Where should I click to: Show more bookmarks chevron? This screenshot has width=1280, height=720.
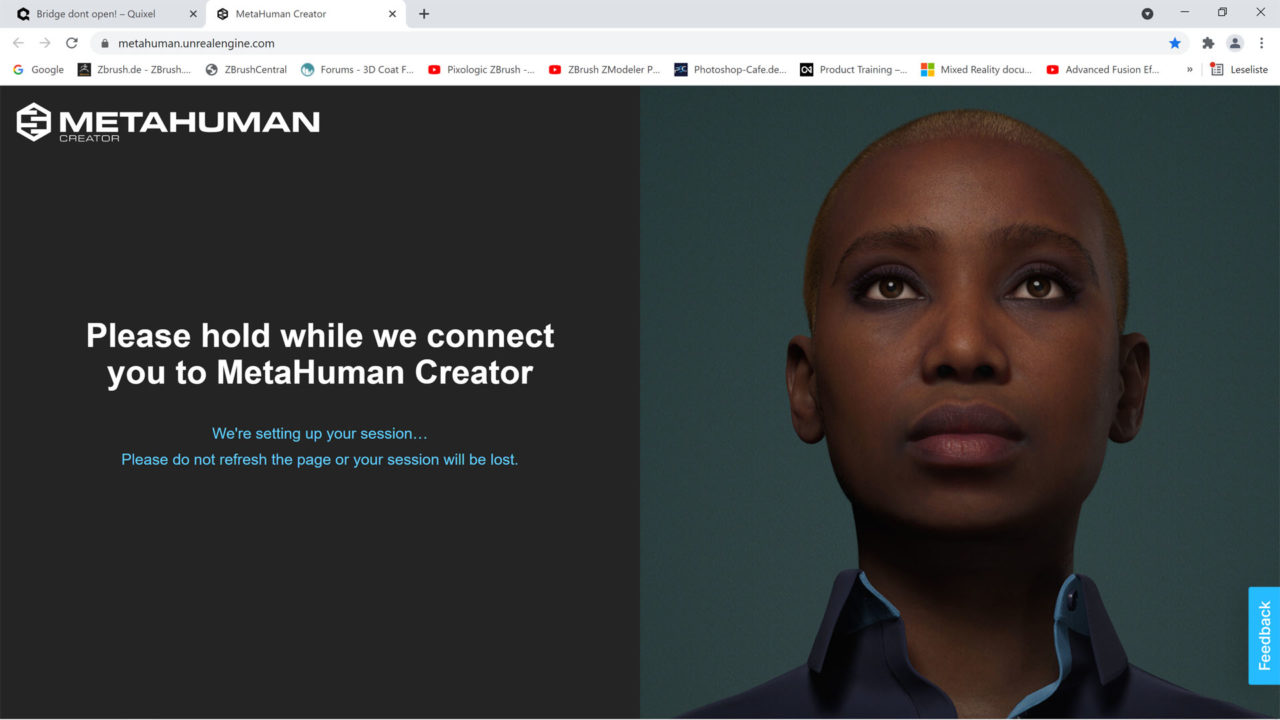click(1190, 70)
